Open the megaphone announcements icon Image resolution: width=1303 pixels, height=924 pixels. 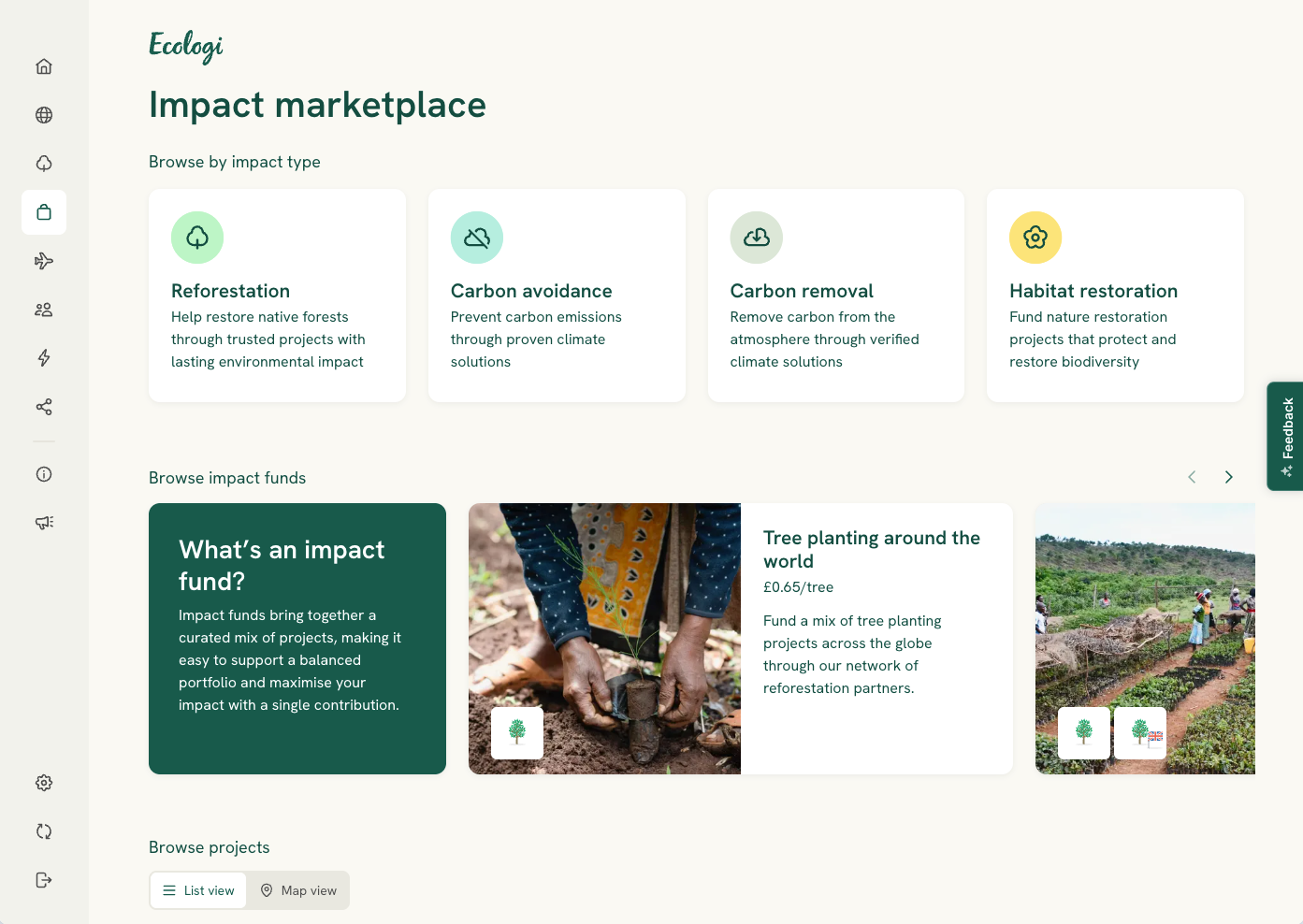[x=44, y=523]
